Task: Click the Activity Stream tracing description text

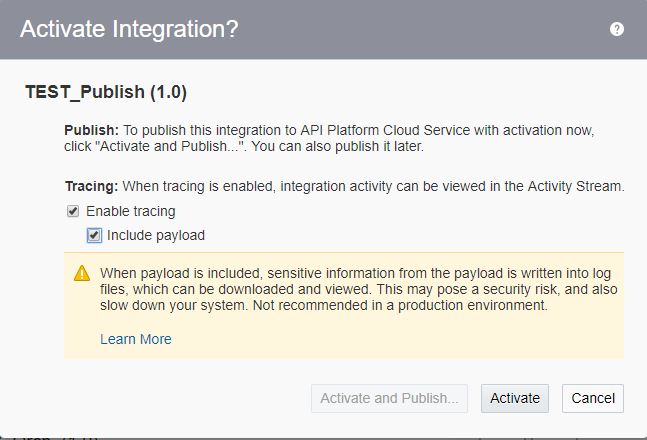Action: coord(372,185)
